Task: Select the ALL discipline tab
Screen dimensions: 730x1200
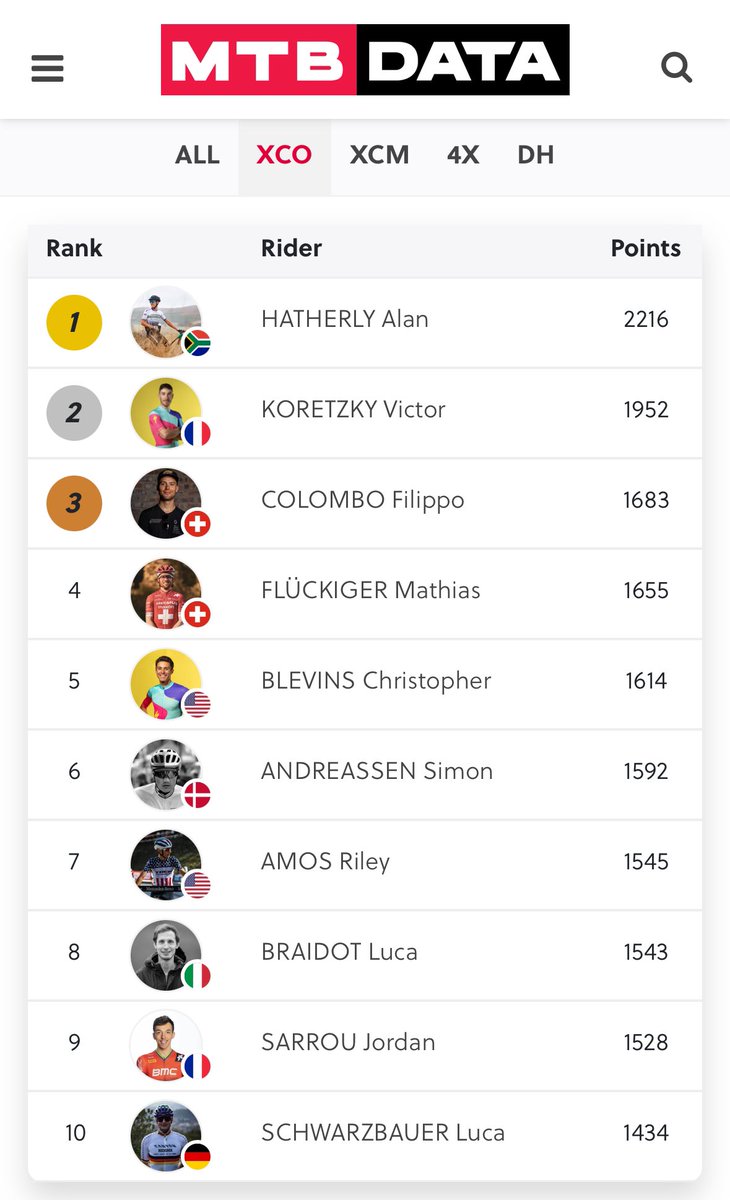Action: coord(197,155)
